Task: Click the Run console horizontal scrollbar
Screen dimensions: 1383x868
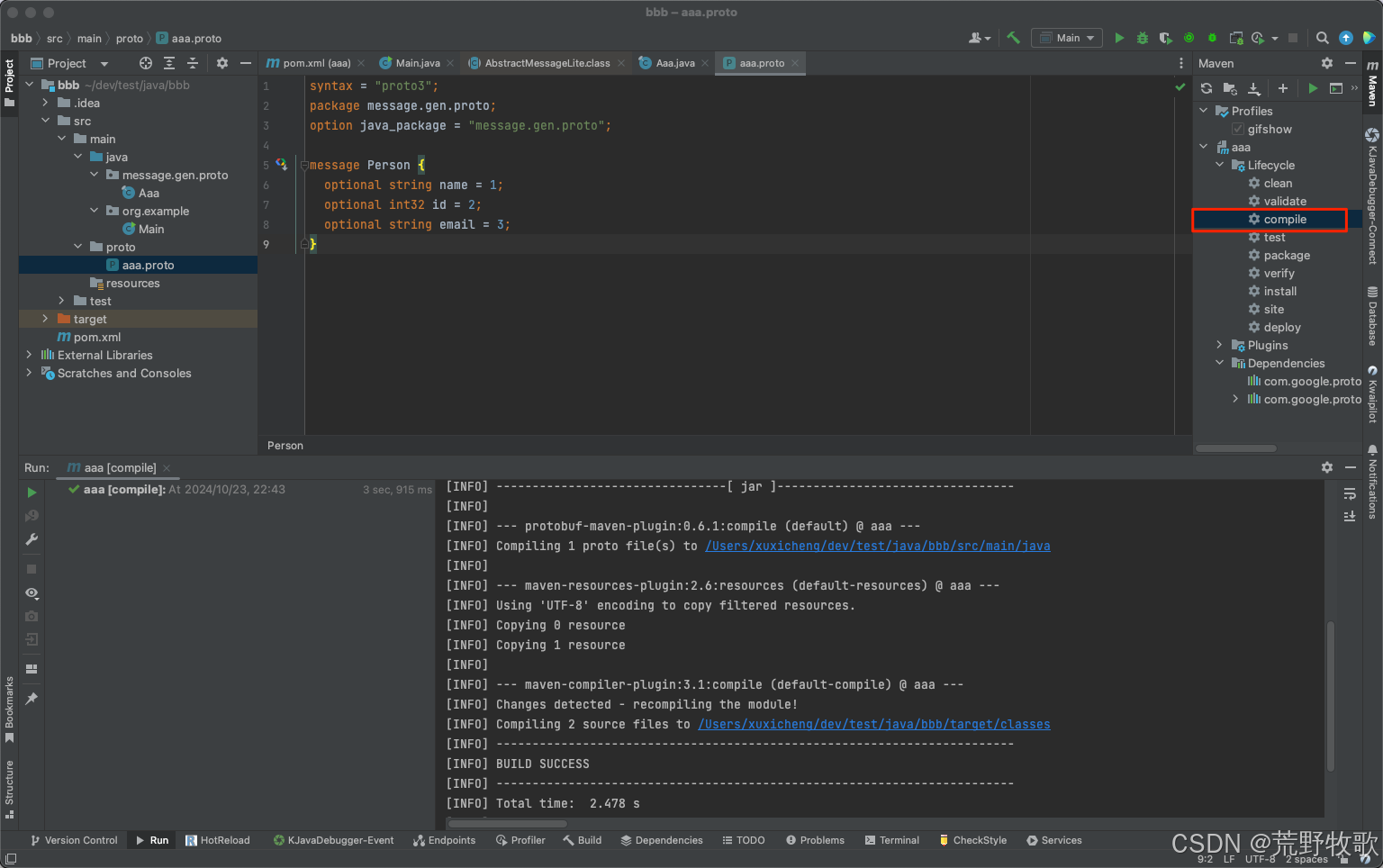Action: click(x=508, y=823)
